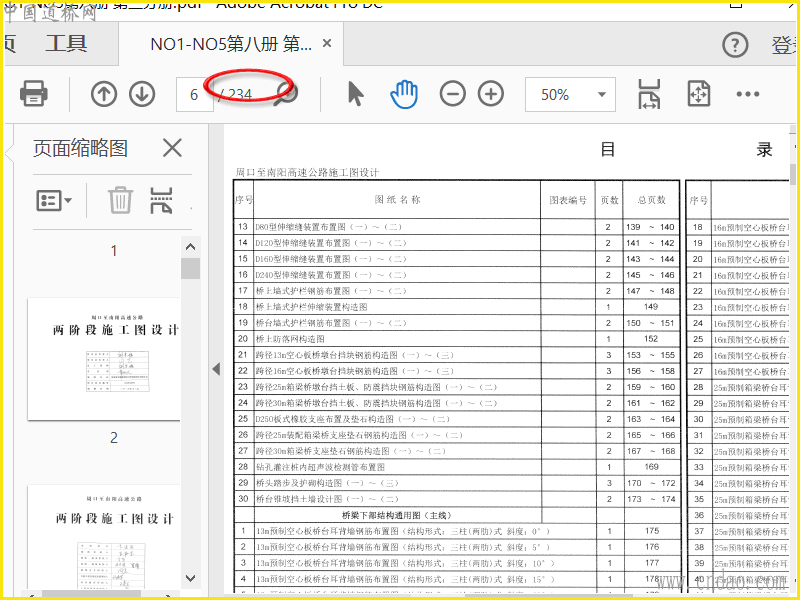Activate the hand pan tool
800x600 pixels.
tap(404, 94)
